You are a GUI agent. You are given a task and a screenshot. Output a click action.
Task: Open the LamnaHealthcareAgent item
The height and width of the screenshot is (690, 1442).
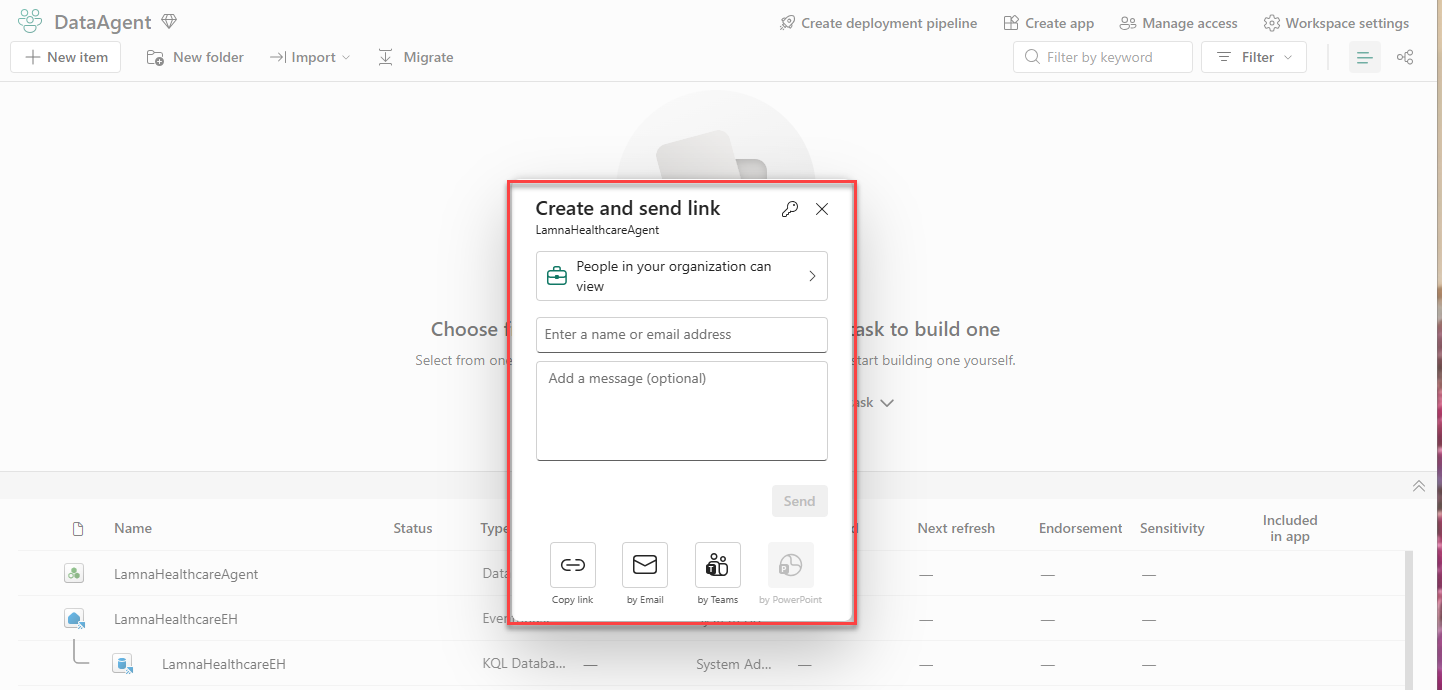tap(186, 574)
